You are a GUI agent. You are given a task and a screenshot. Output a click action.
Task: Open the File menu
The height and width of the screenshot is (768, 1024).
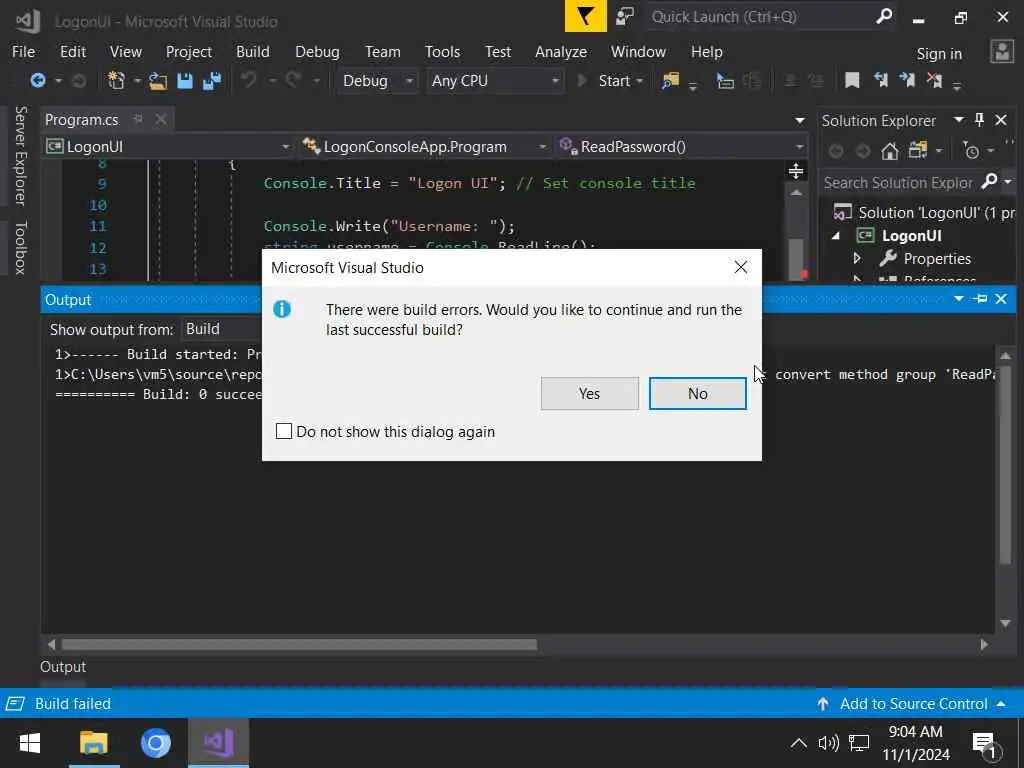click(x=24, y=52)
